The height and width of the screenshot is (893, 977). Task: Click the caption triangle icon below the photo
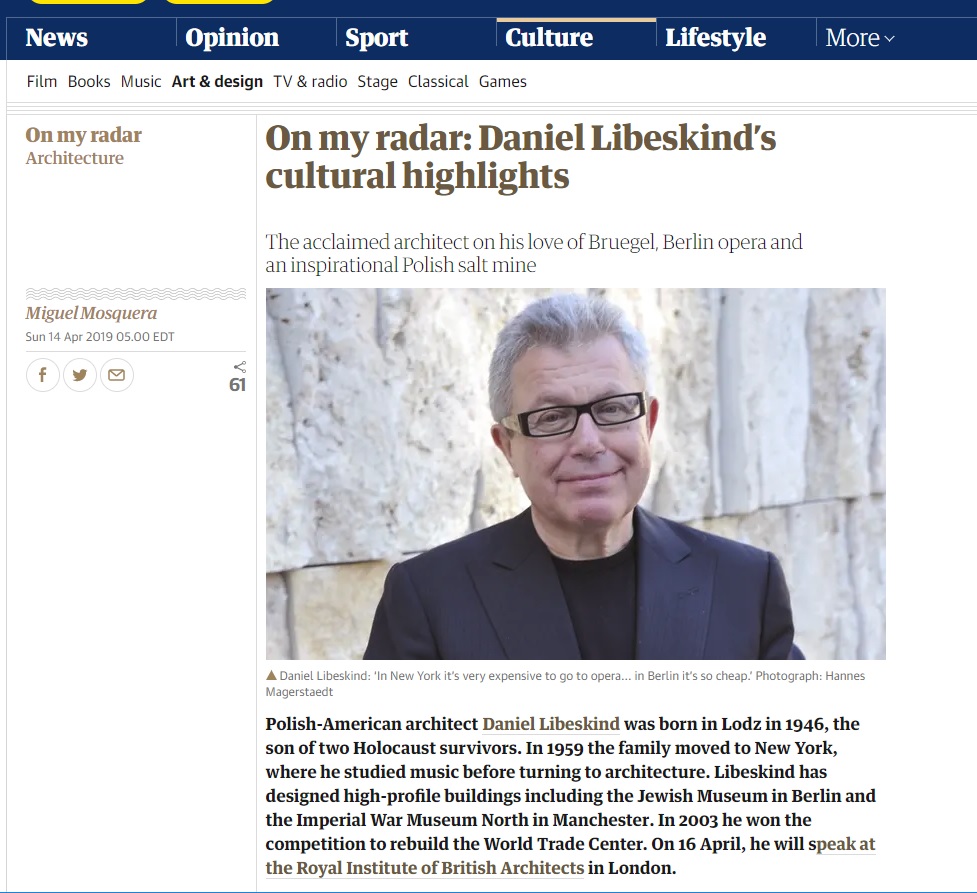[x=271, y=675]
